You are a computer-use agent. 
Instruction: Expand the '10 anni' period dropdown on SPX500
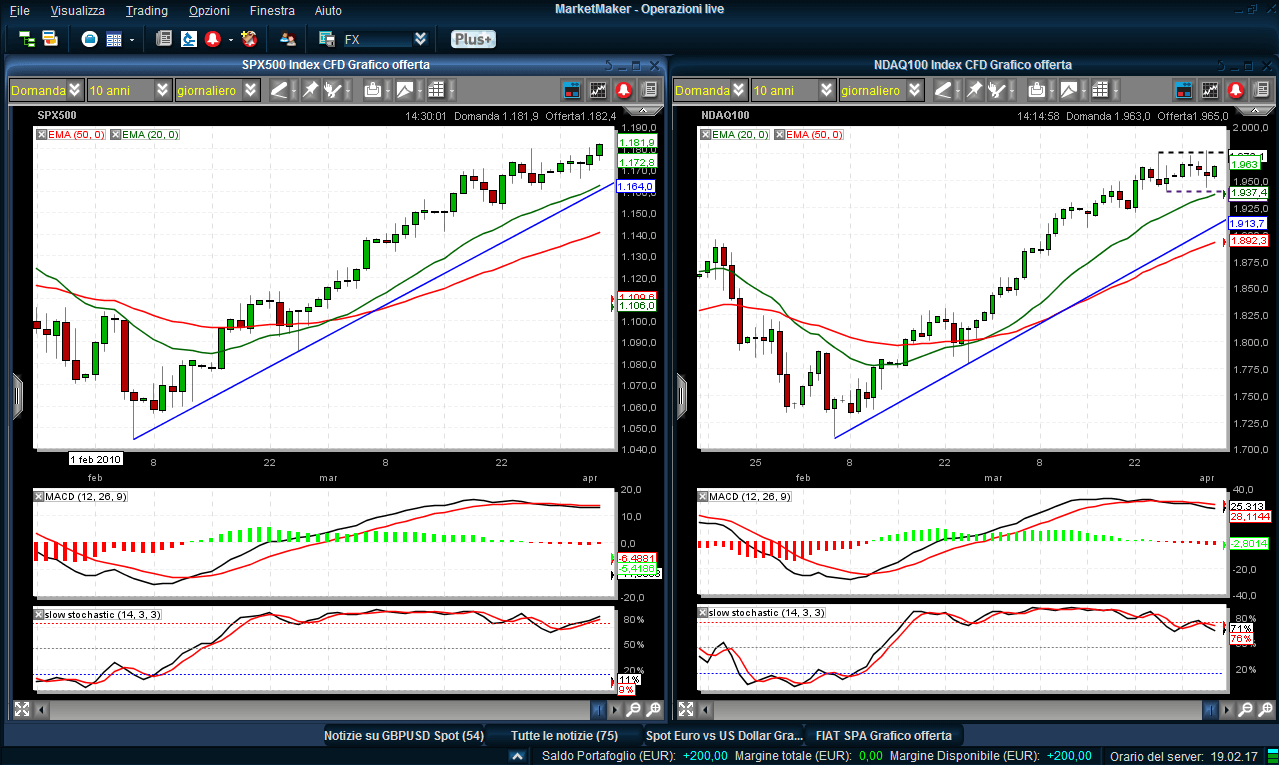pyautogui.click(x=163, y=90)
